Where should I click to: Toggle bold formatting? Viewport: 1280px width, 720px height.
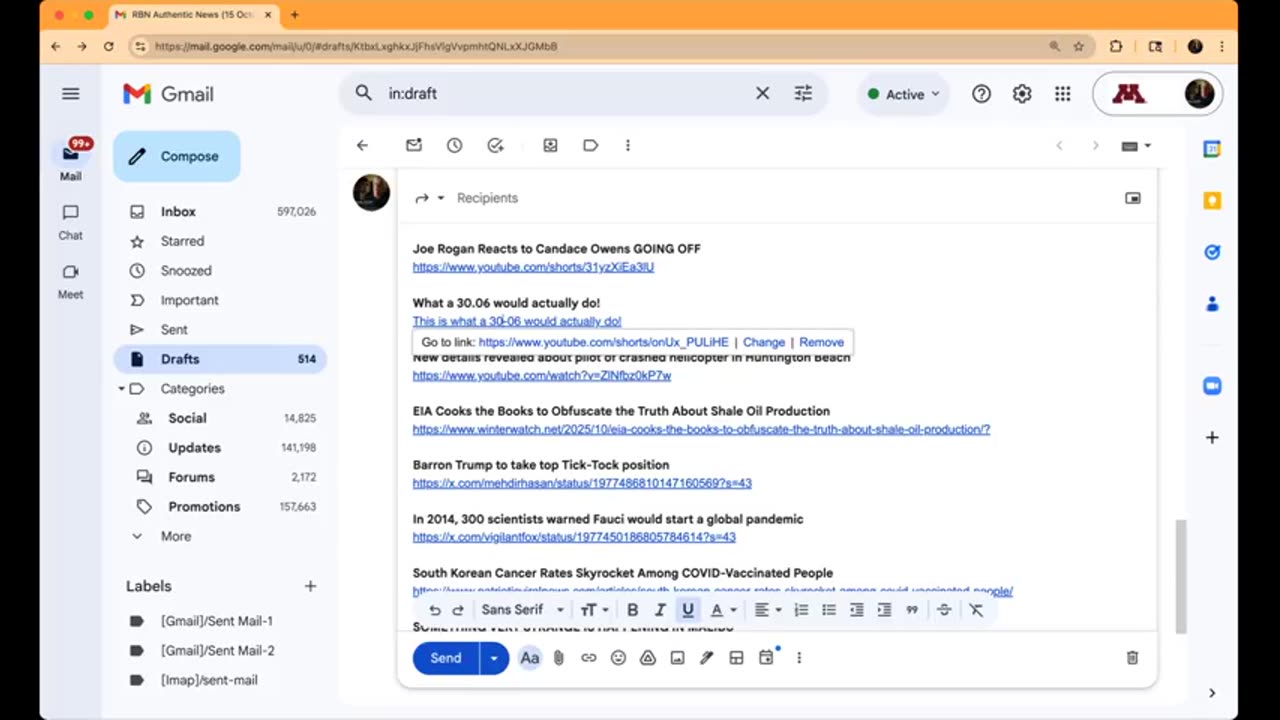click(632, 610)
